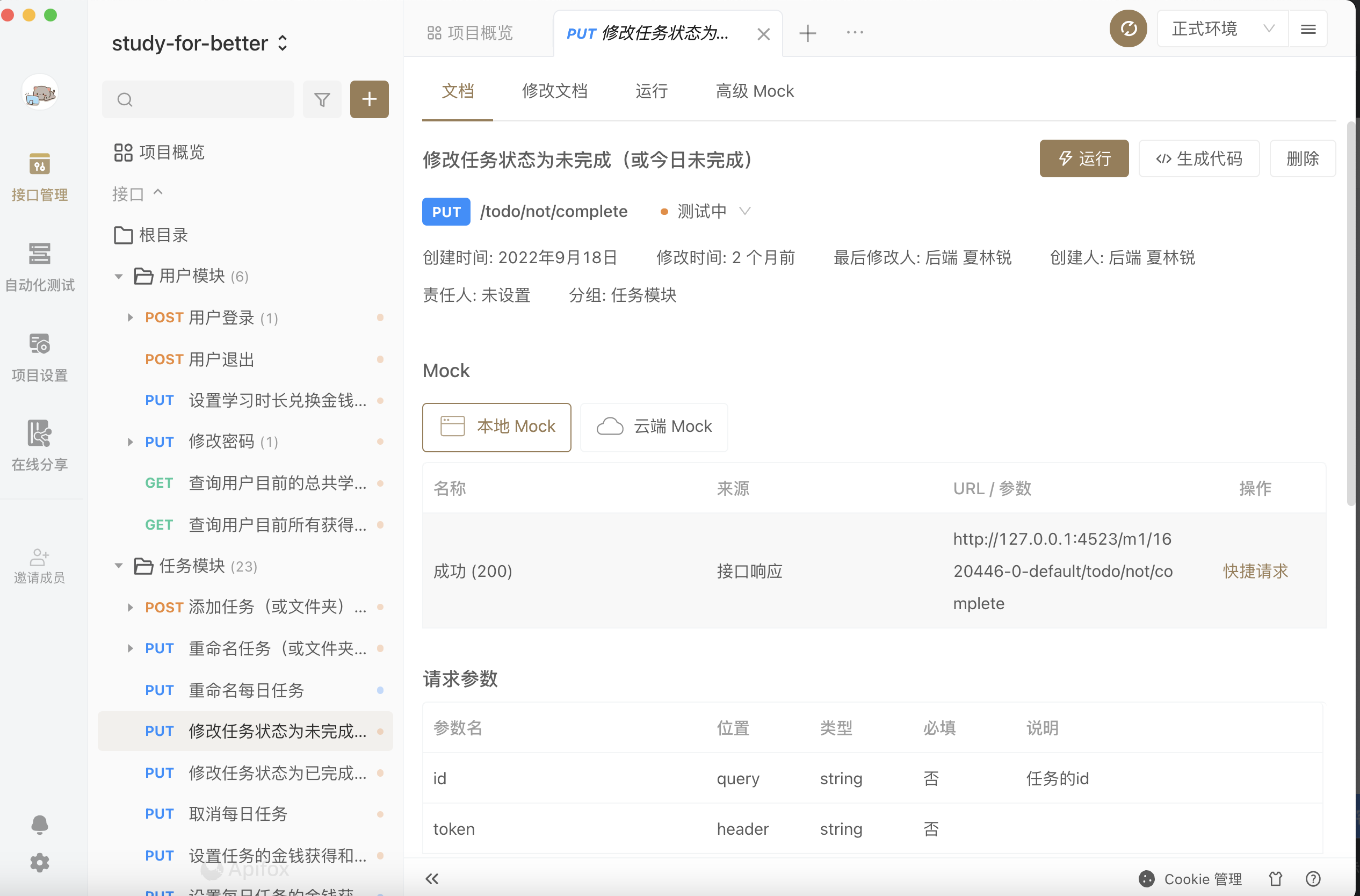Click the shirt theme icon in status bar
The image size is (1360, 896).
[x=1276, y=878]
